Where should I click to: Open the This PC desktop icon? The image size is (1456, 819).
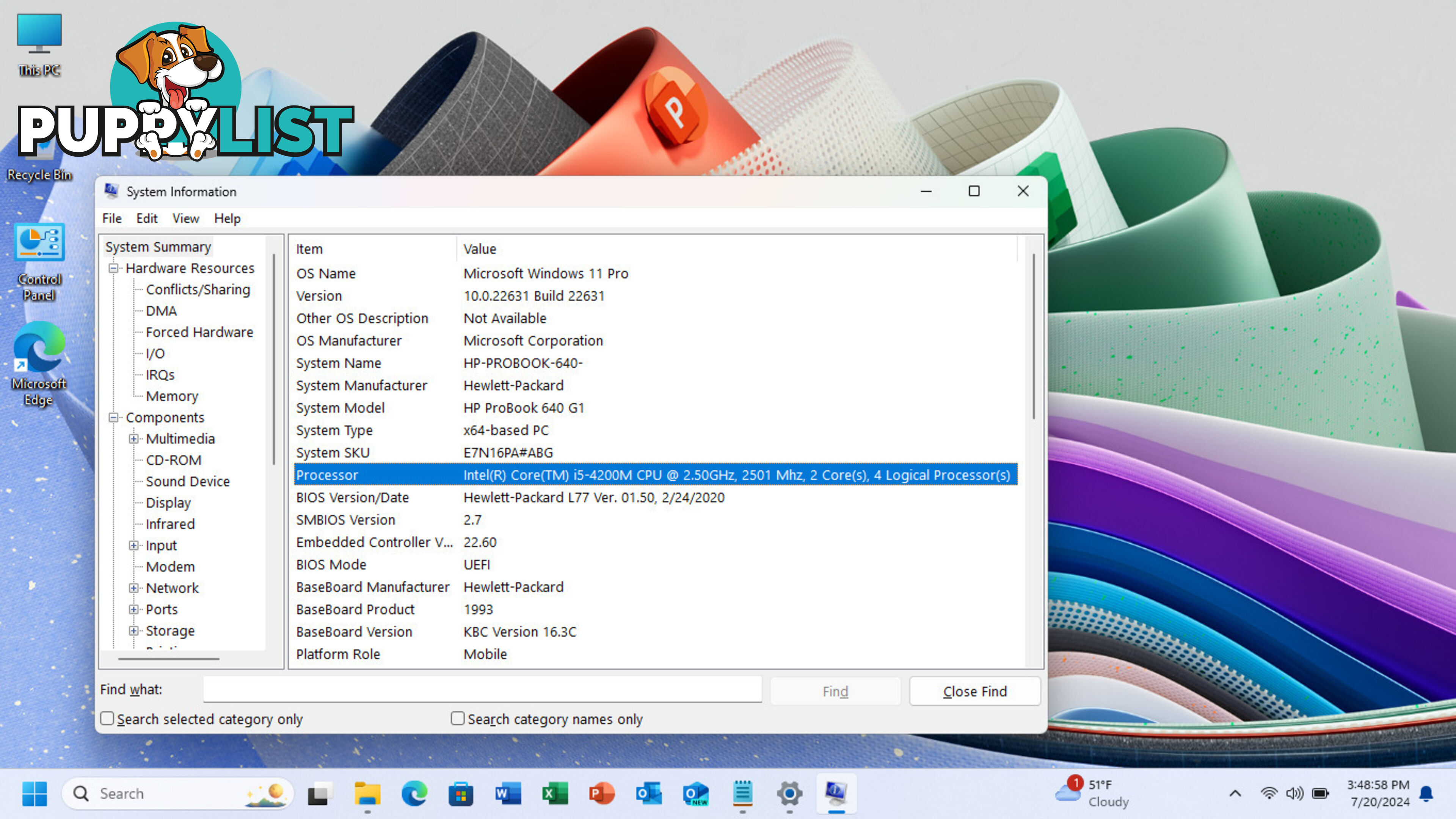click(x=39, y=44)
